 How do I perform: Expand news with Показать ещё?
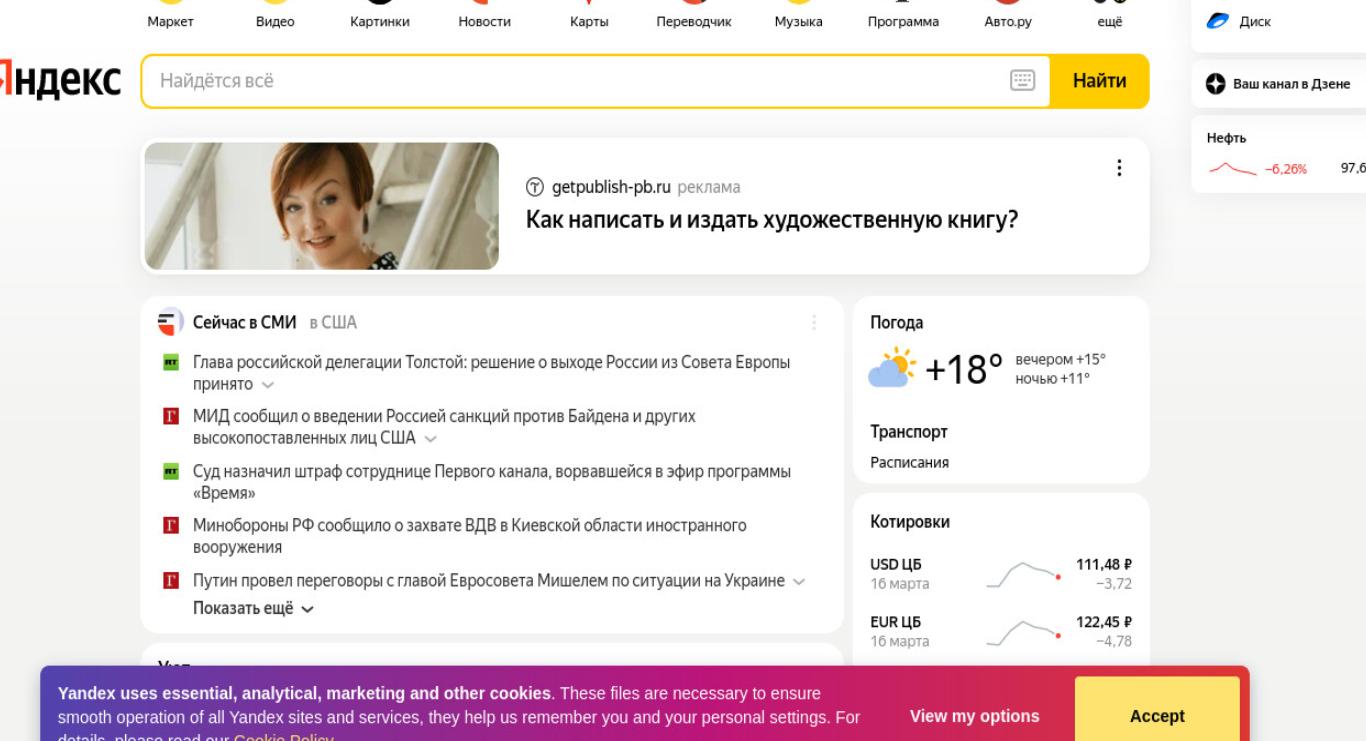(253, 608)
